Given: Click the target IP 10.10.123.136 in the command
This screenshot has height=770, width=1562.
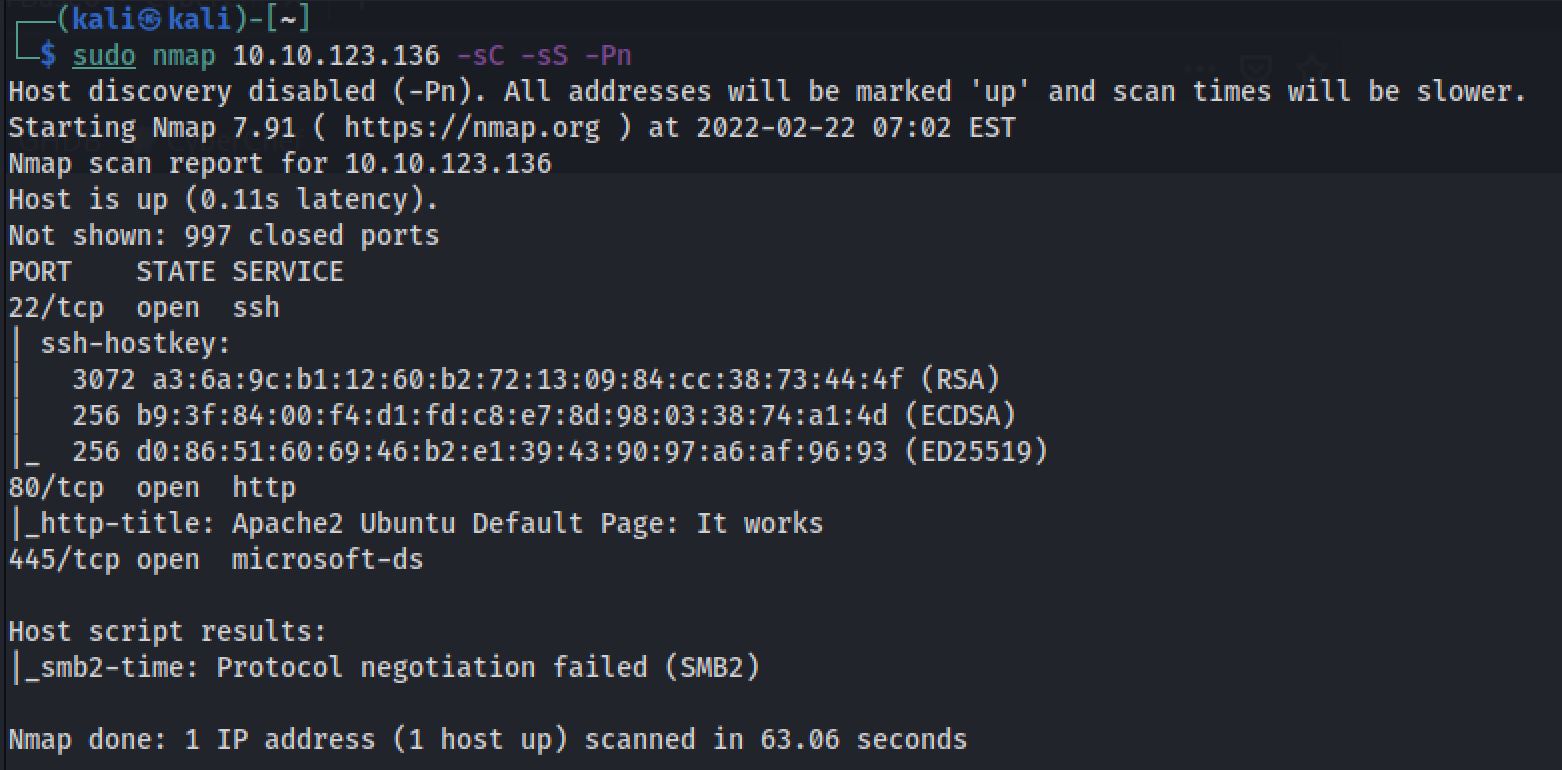Looking at the screenshot, I should (335, 56).
